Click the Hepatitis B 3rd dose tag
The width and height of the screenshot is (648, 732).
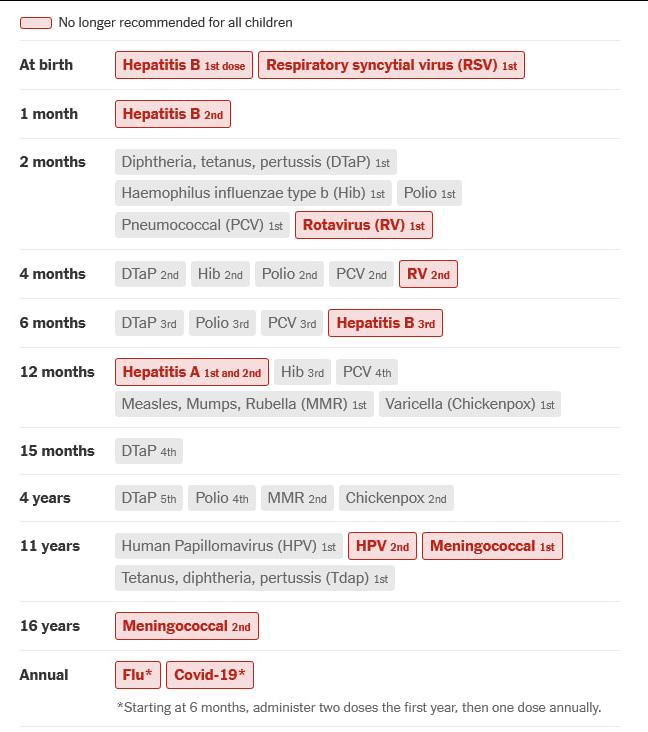click(385, 323)
